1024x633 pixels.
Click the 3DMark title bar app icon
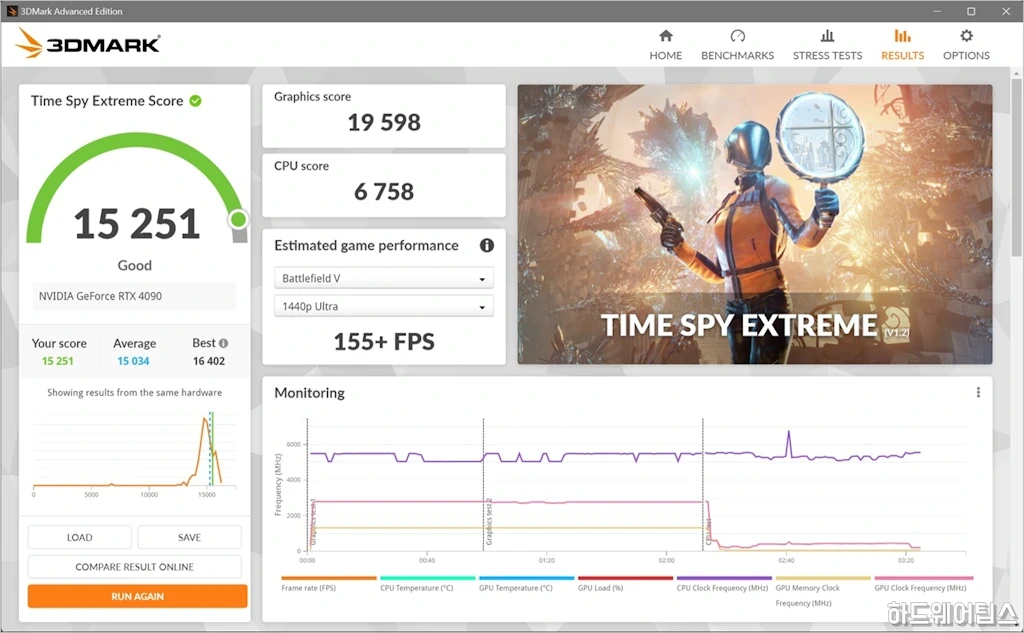12,11
